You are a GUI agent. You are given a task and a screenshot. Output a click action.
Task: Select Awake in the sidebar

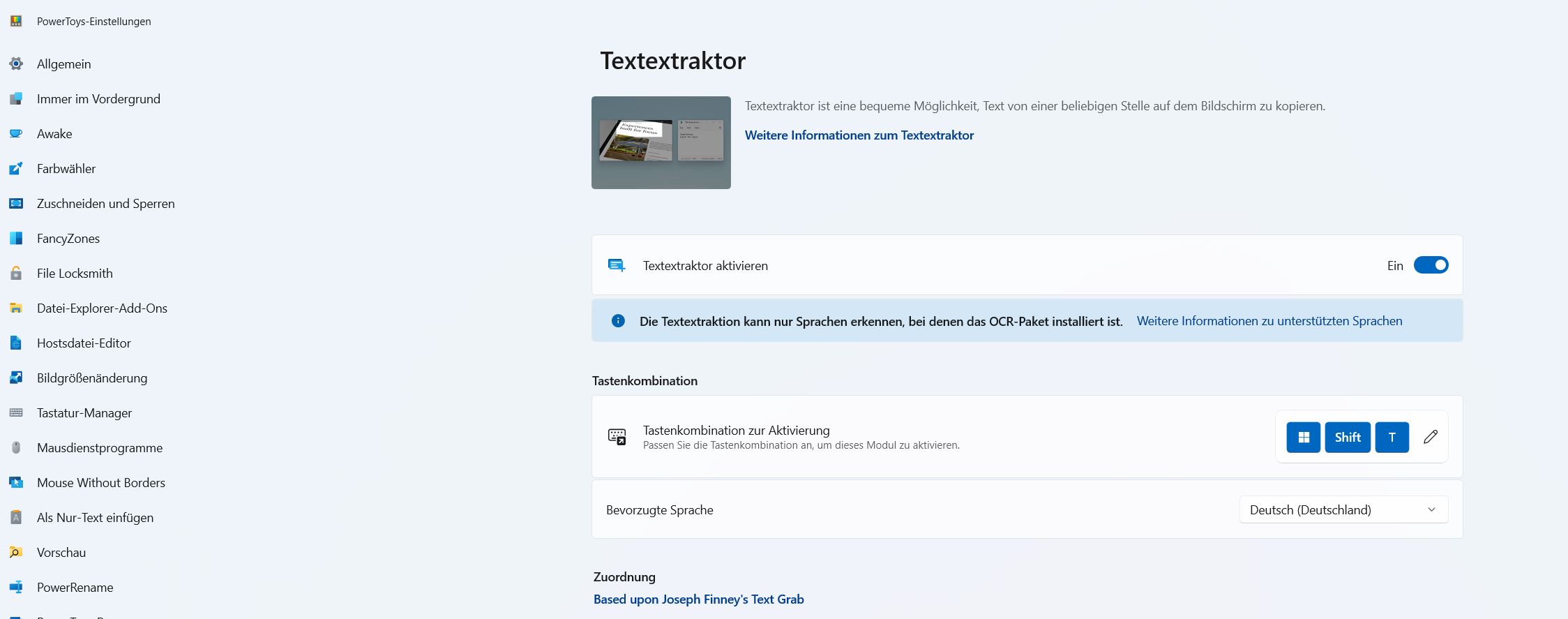pyautogui.click(x=54, y=134)
